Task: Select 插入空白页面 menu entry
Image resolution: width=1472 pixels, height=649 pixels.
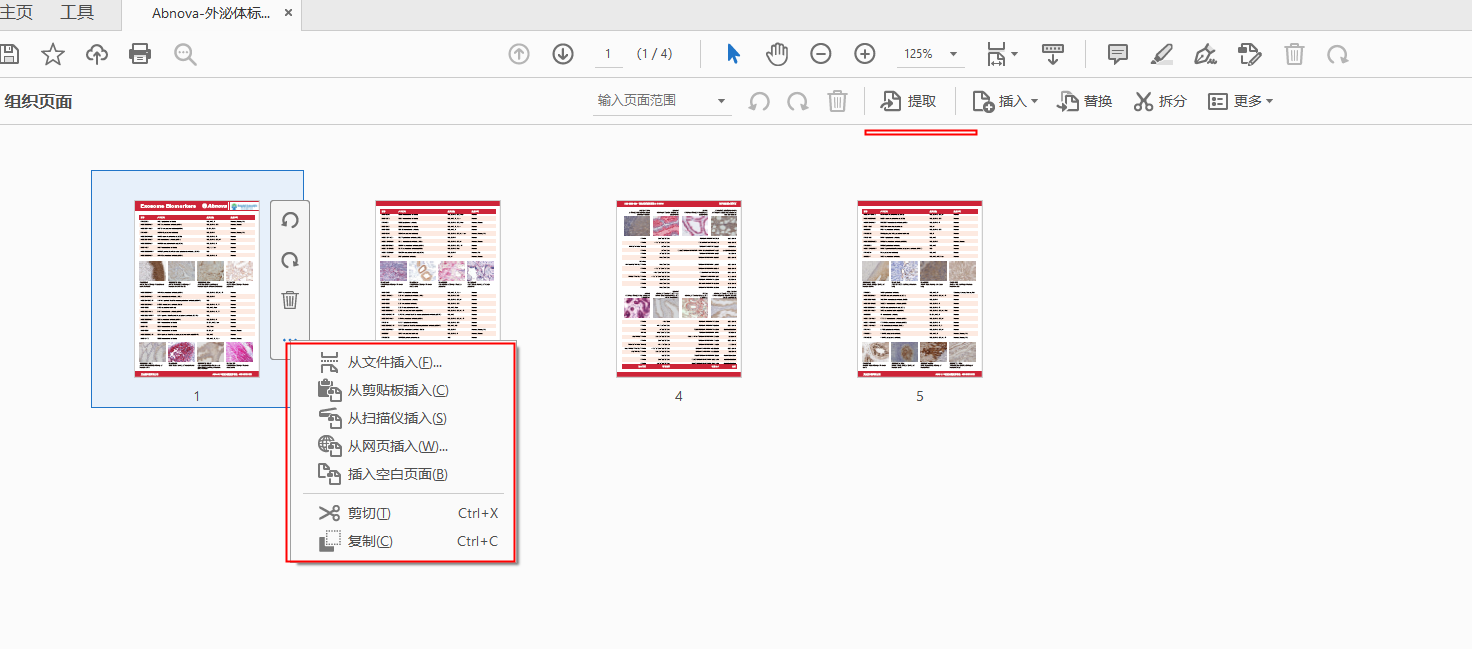Action: (x=396, y=474)
